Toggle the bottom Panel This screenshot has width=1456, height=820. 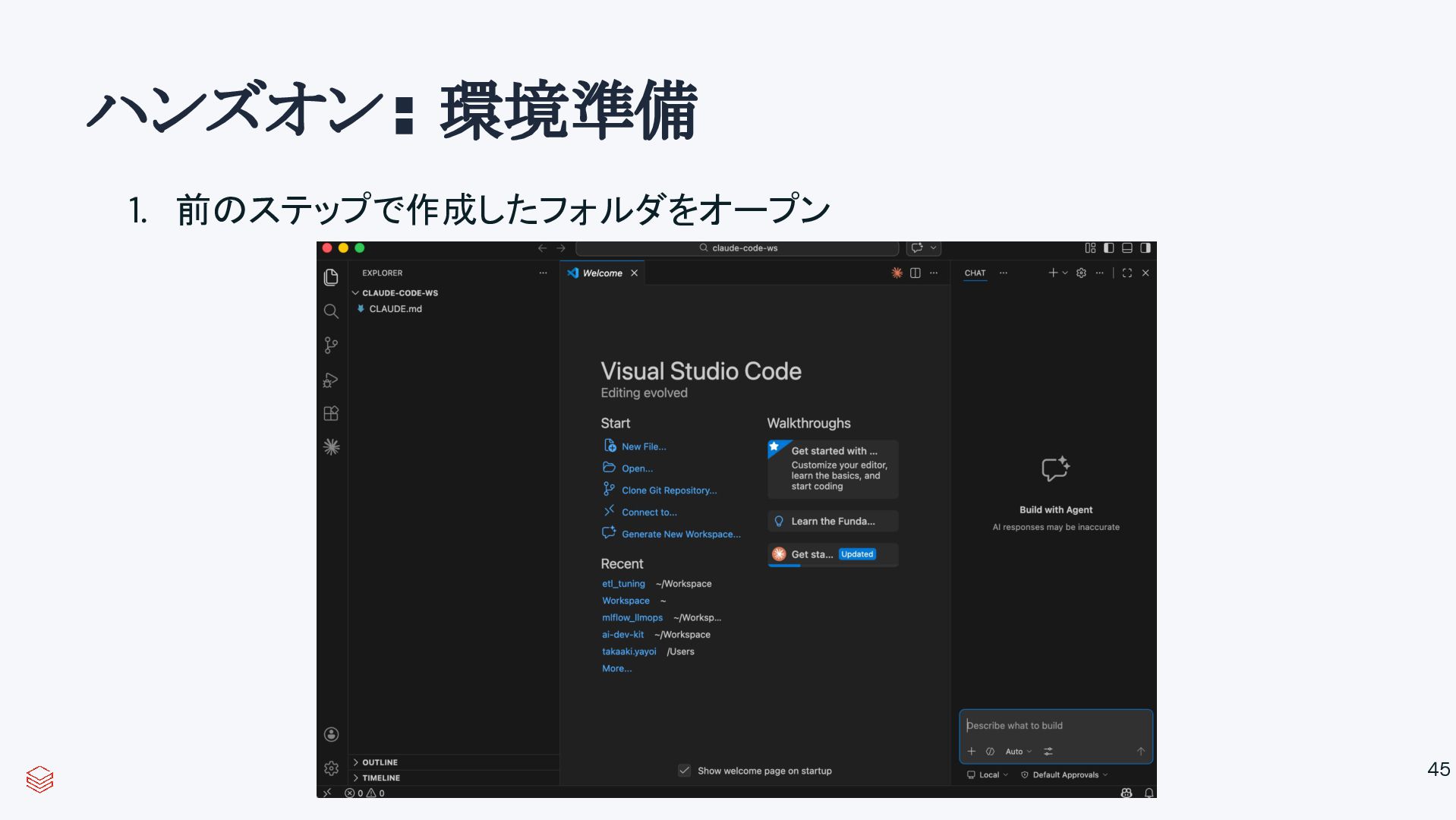1127,248
